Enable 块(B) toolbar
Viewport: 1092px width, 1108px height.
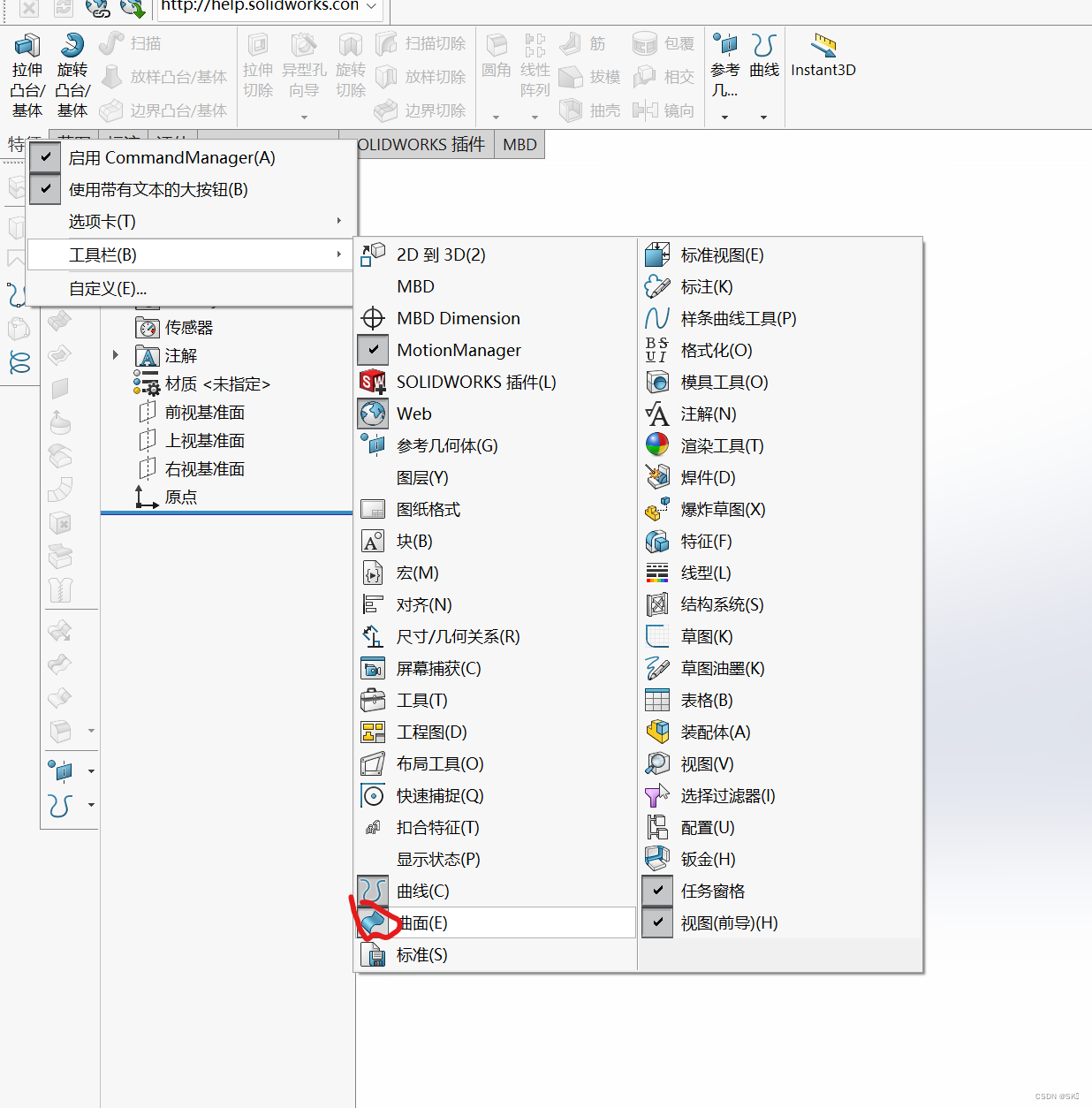click(x=495, y=541)
